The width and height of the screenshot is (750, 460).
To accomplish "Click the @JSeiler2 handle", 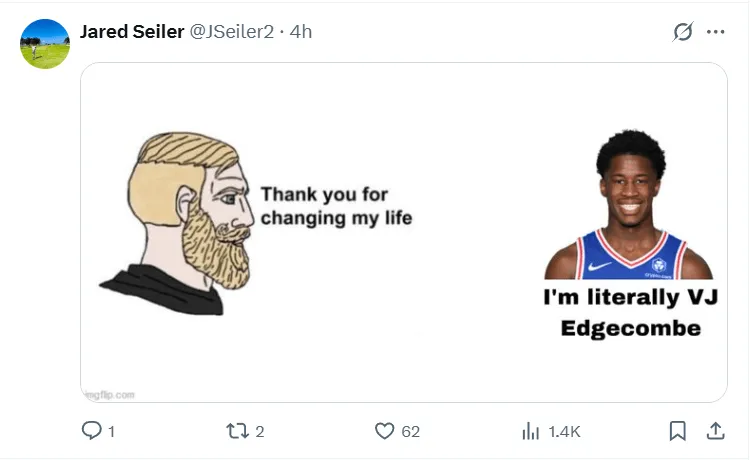I will click(232, 32).
